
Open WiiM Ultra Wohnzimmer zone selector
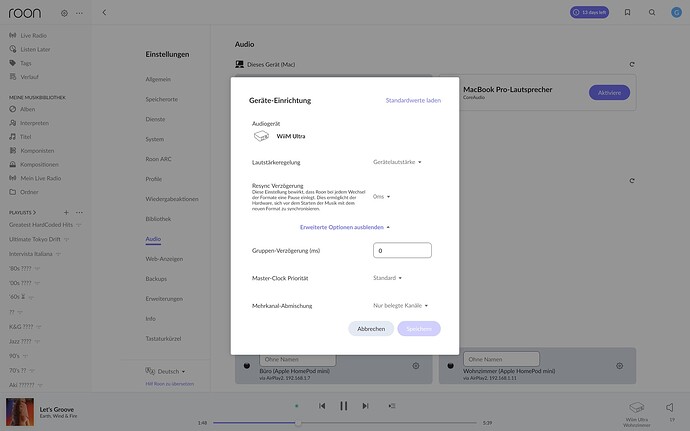pos(636,414)
